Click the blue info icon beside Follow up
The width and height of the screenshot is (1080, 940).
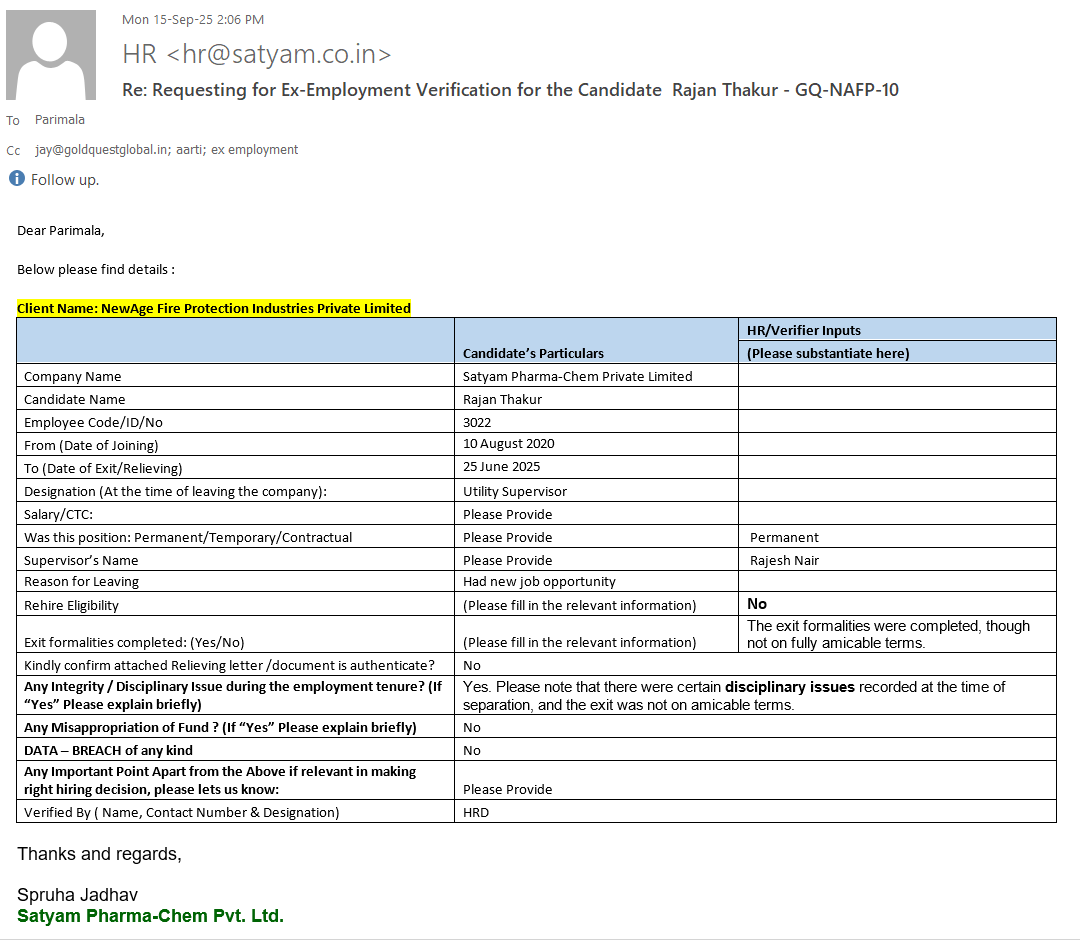[17, 179]
